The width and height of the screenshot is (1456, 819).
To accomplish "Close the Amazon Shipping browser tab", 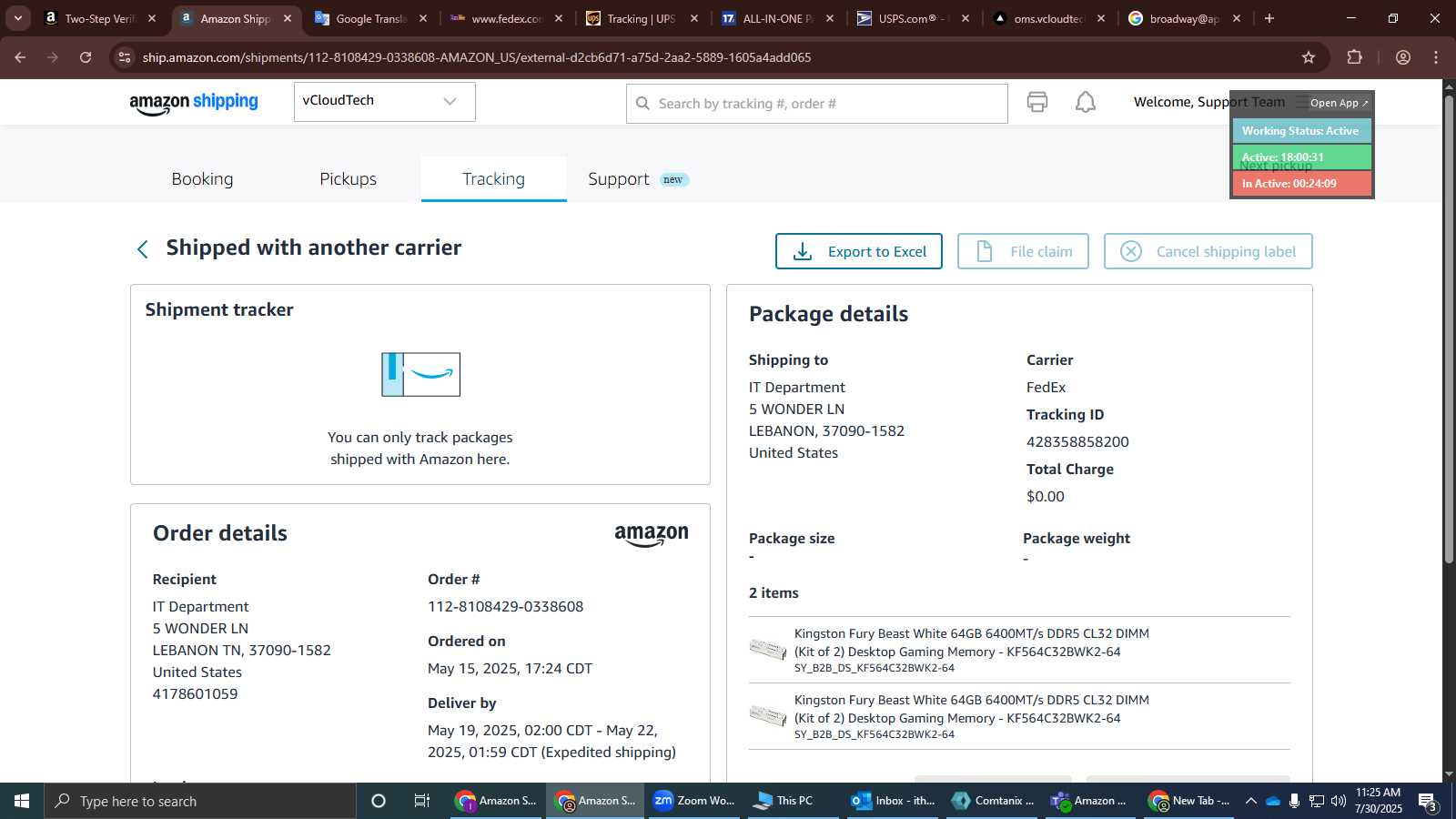I will click(x=288, y=18).
